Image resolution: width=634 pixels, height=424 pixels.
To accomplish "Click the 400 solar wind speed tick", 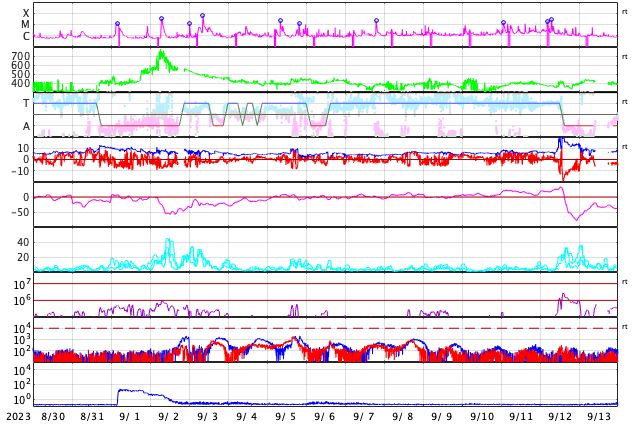I will pyautogui.click(x=21, y=83).
